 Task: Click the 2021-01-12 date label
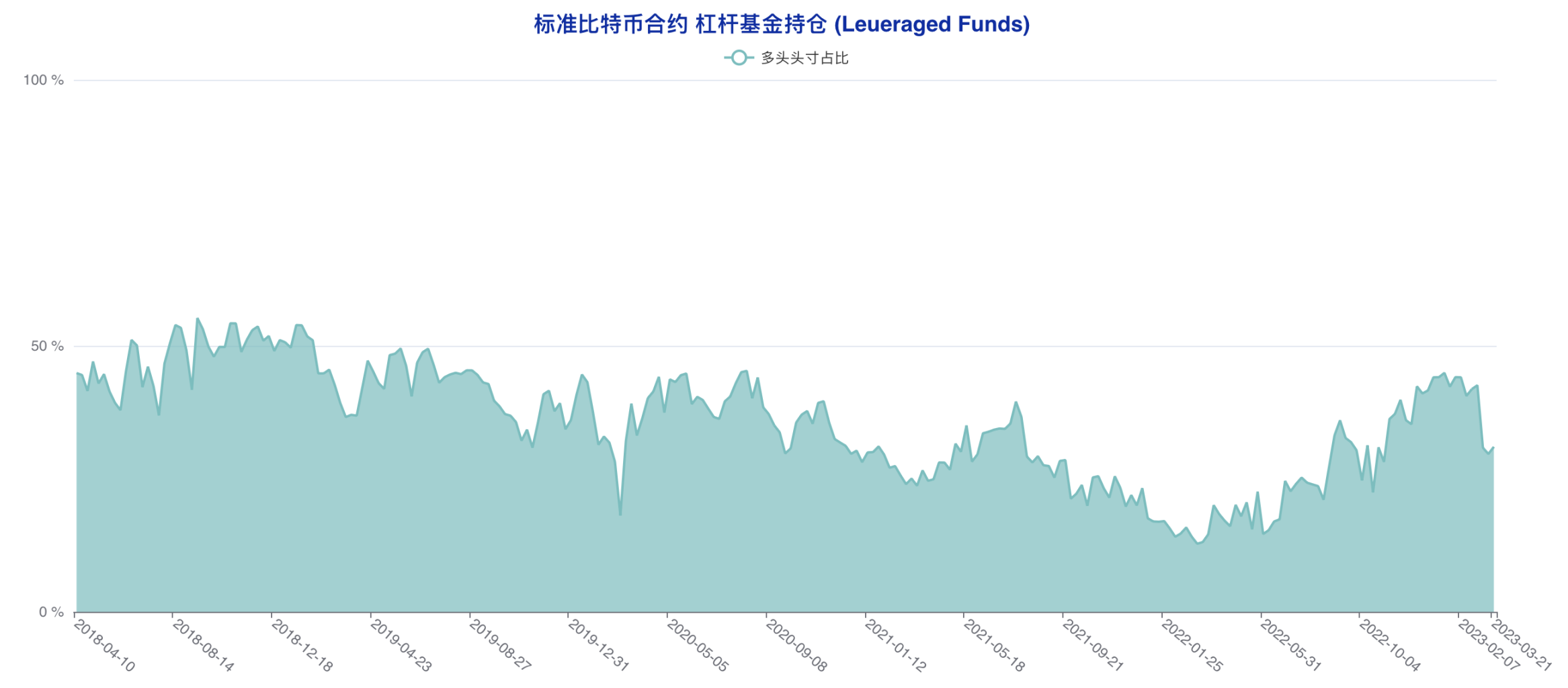coord(895,645)
